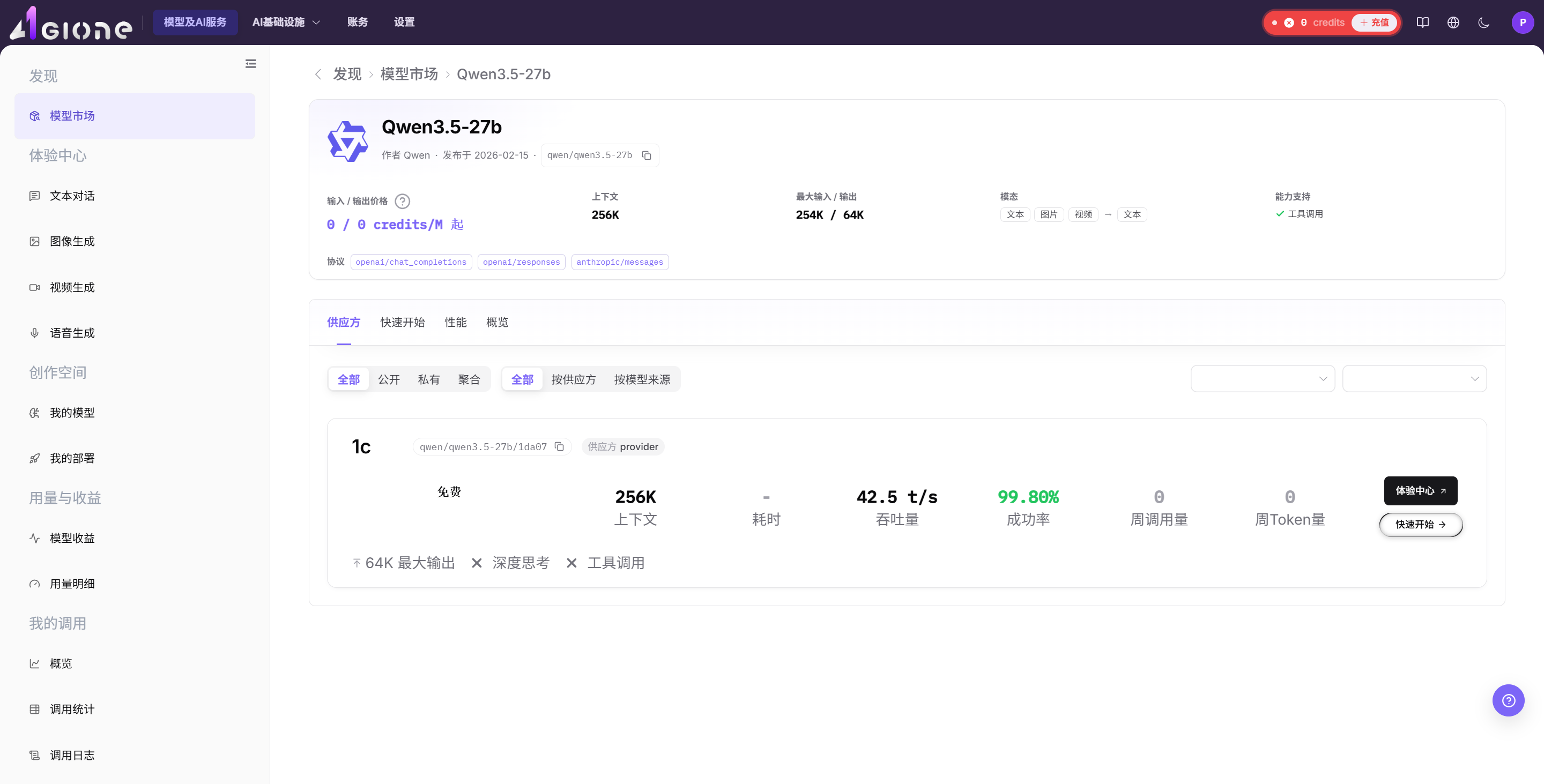1544x784 pixels.
Task: Copy the qwen/qwen3.5-27b/1da07 provider ID
Action: point(559,447)
